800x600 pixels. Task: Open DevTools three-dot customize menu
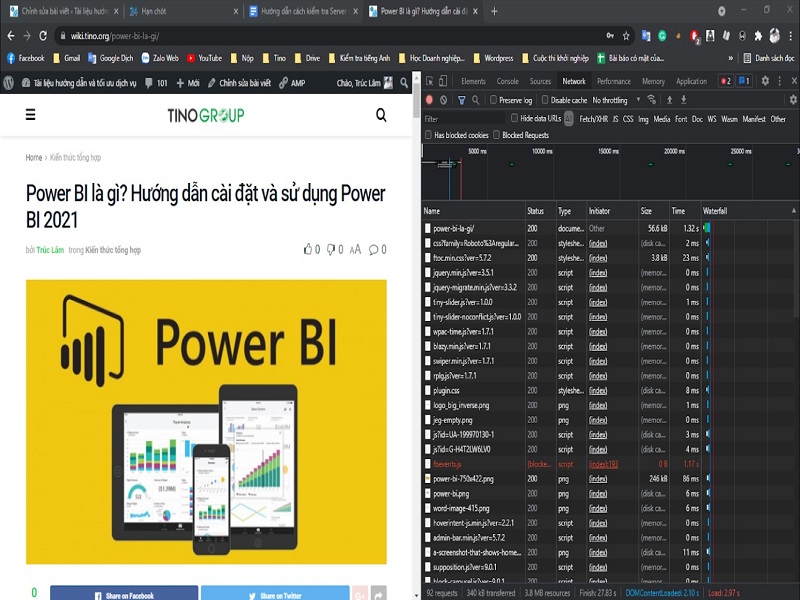click(780, 81)
